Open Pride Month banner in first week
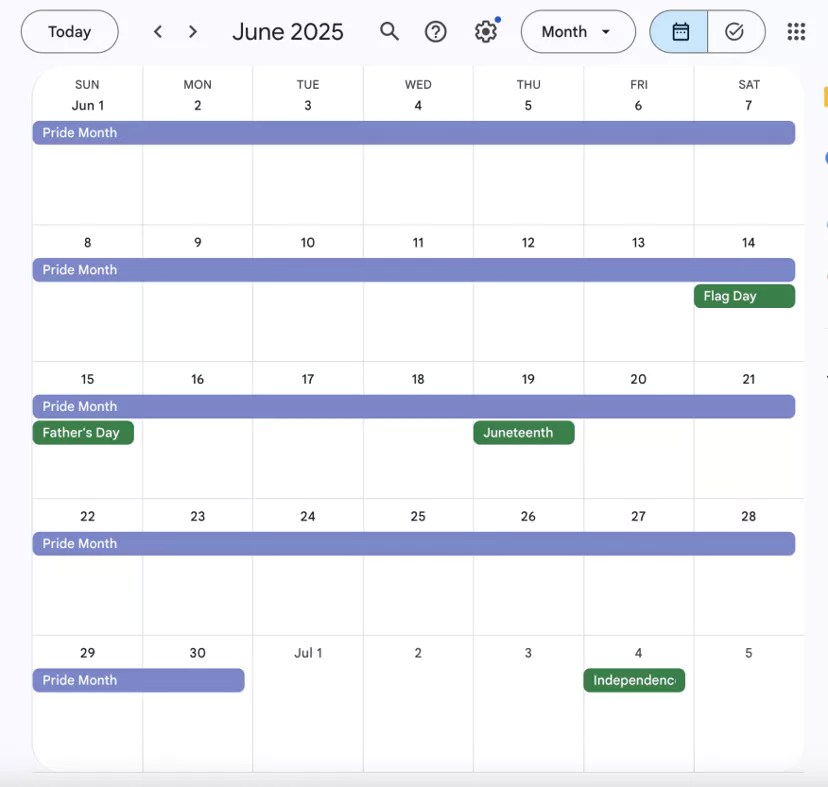Viewport: 828px width, 787px height. [413, 133]
